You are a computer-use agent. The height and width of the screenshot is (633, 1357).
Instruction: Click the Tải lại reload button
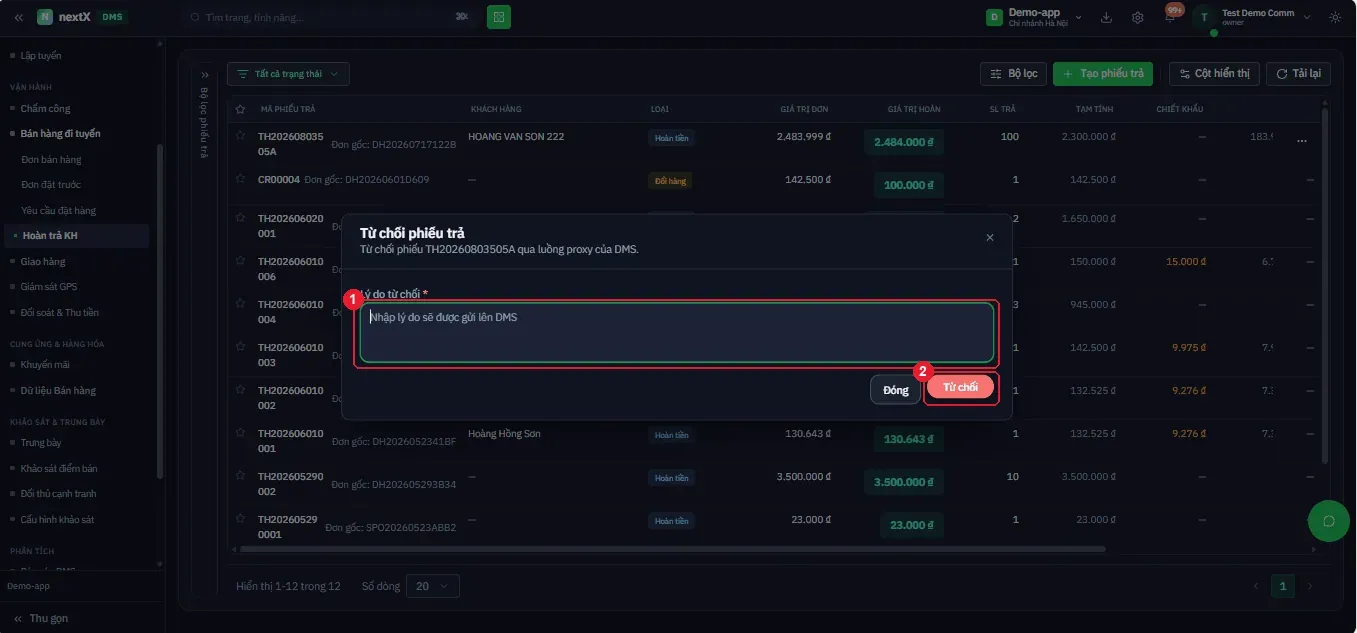pyautogui.click(x=1298, y=74)
